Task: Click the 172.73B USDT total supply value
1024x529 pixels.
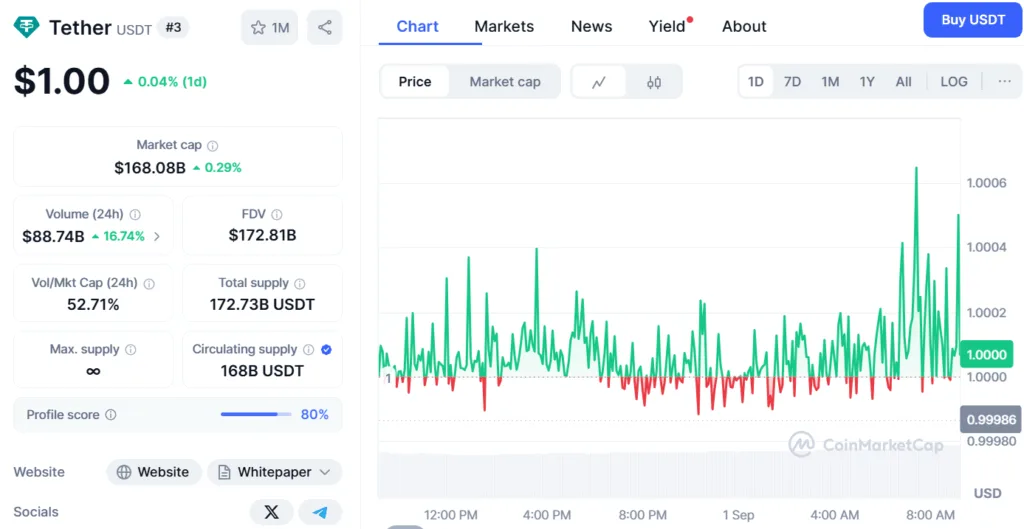Action: coord(263,304)
